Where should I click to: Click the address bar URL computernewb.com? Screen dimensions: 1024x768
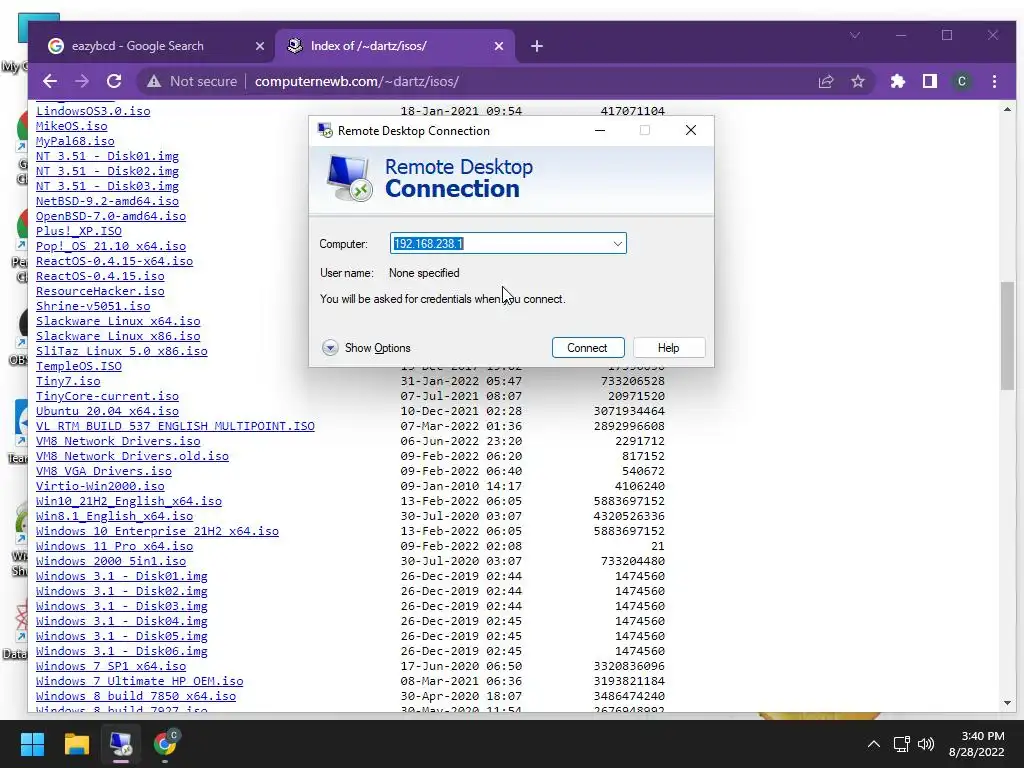click(x=357, y=81)
